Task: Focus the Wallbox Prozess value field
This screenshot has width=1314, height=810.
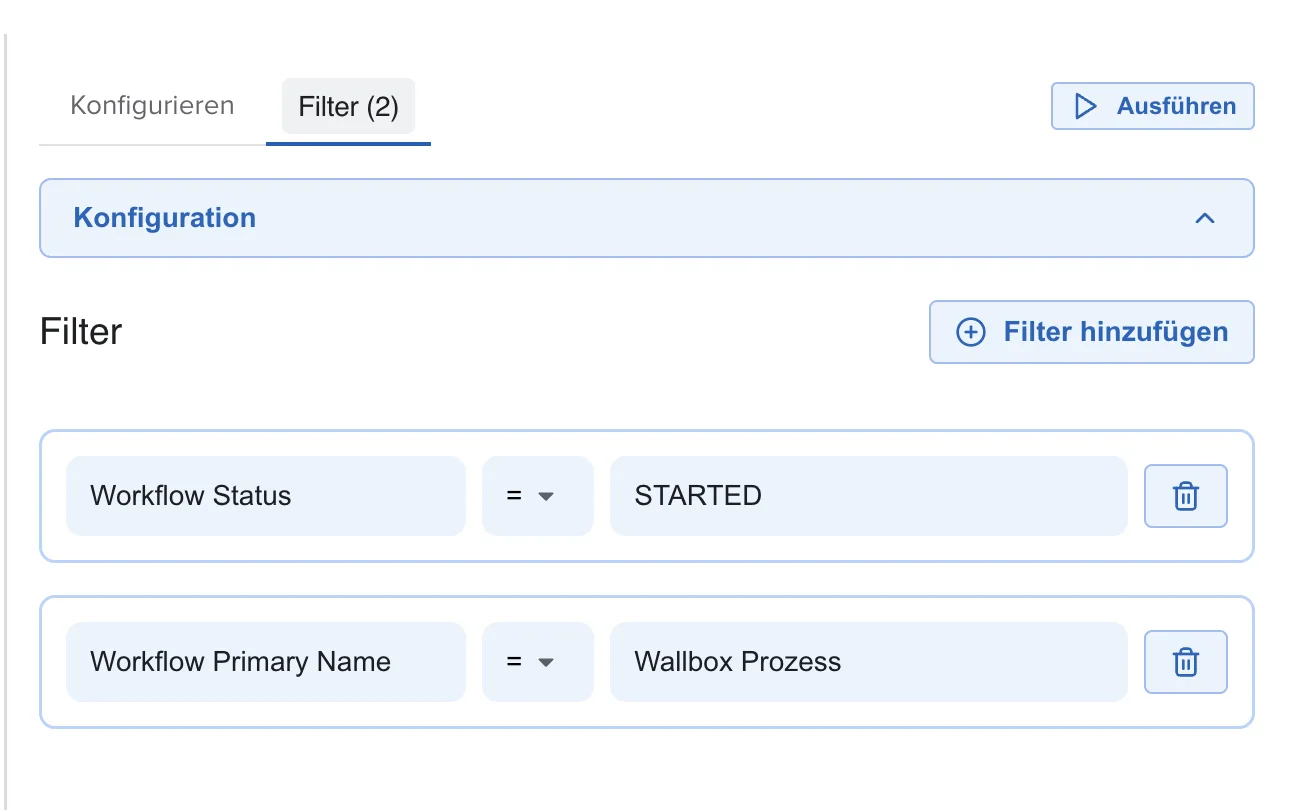Action: (869, 662)
